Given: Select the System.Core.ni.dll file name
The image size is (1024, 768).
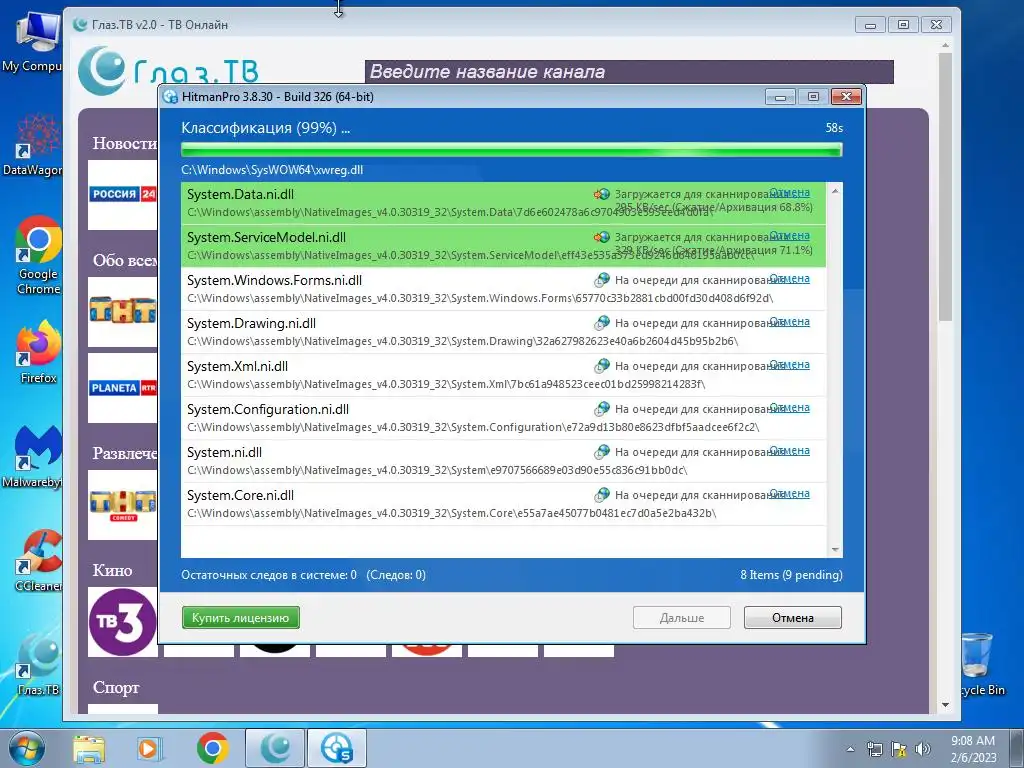Looking at the screenshot, I should [x=240, y=496].
